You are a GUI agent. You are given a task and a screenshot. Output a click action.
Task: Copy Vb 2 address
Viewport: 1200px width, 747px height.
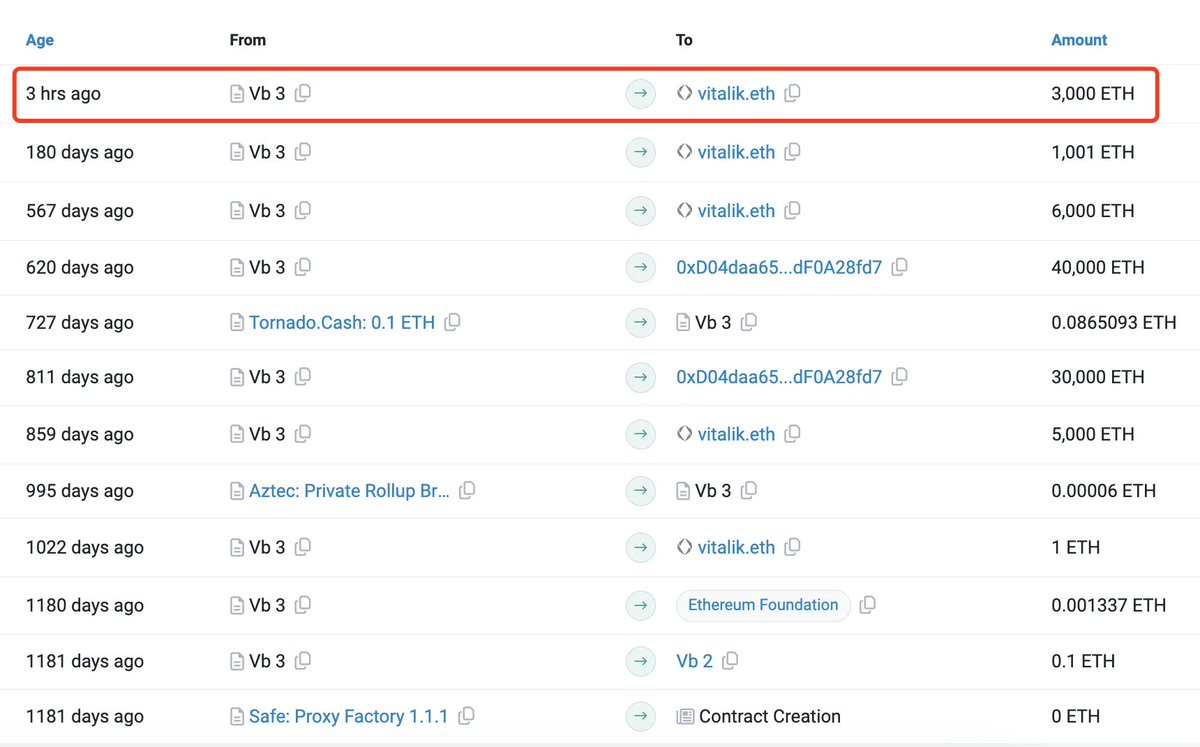pyautogui.click(x=731, y=661)
